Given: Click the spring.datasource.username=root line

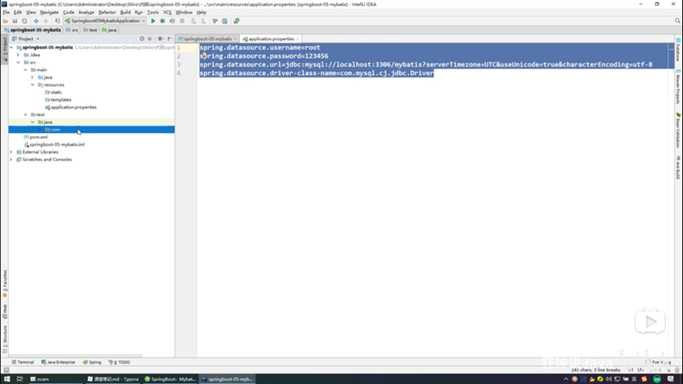Looking at the screenshot, I should point(260,47).
